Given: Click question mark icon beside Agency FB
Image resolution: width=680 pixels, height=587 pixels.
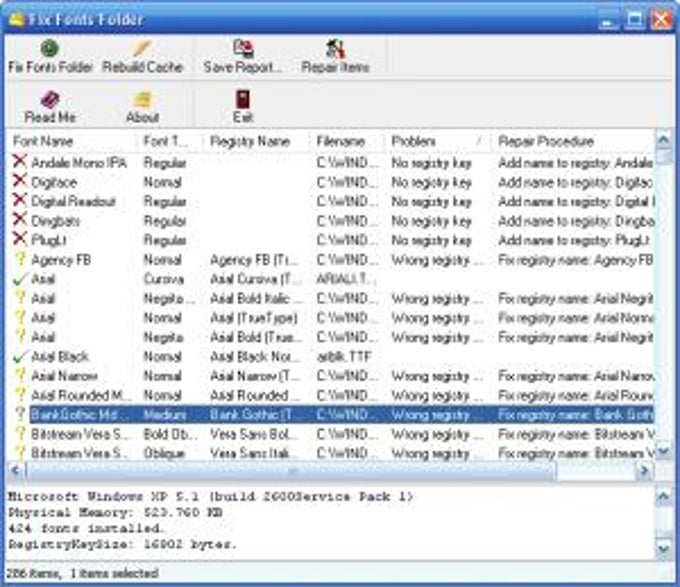Looking at the screenshot, I should click(x=20, y=259).
